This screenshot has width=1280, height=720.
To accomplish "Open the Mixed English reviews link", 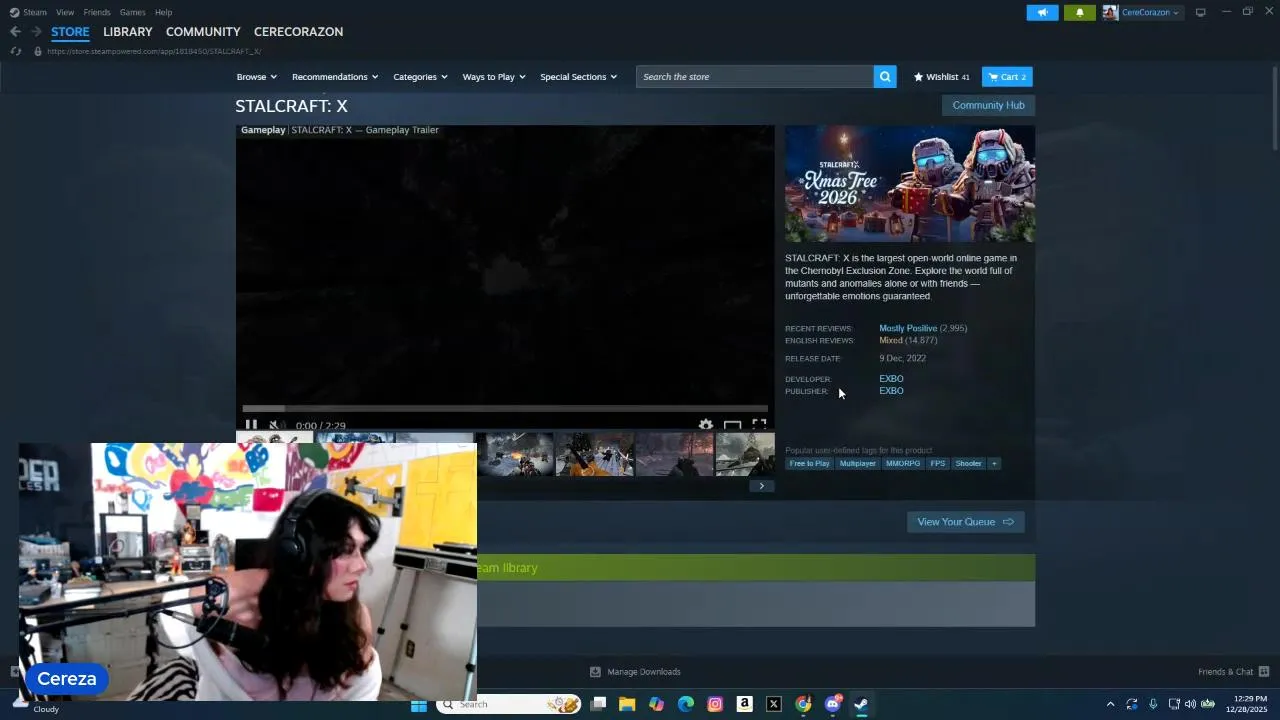I will pos(891,340).
